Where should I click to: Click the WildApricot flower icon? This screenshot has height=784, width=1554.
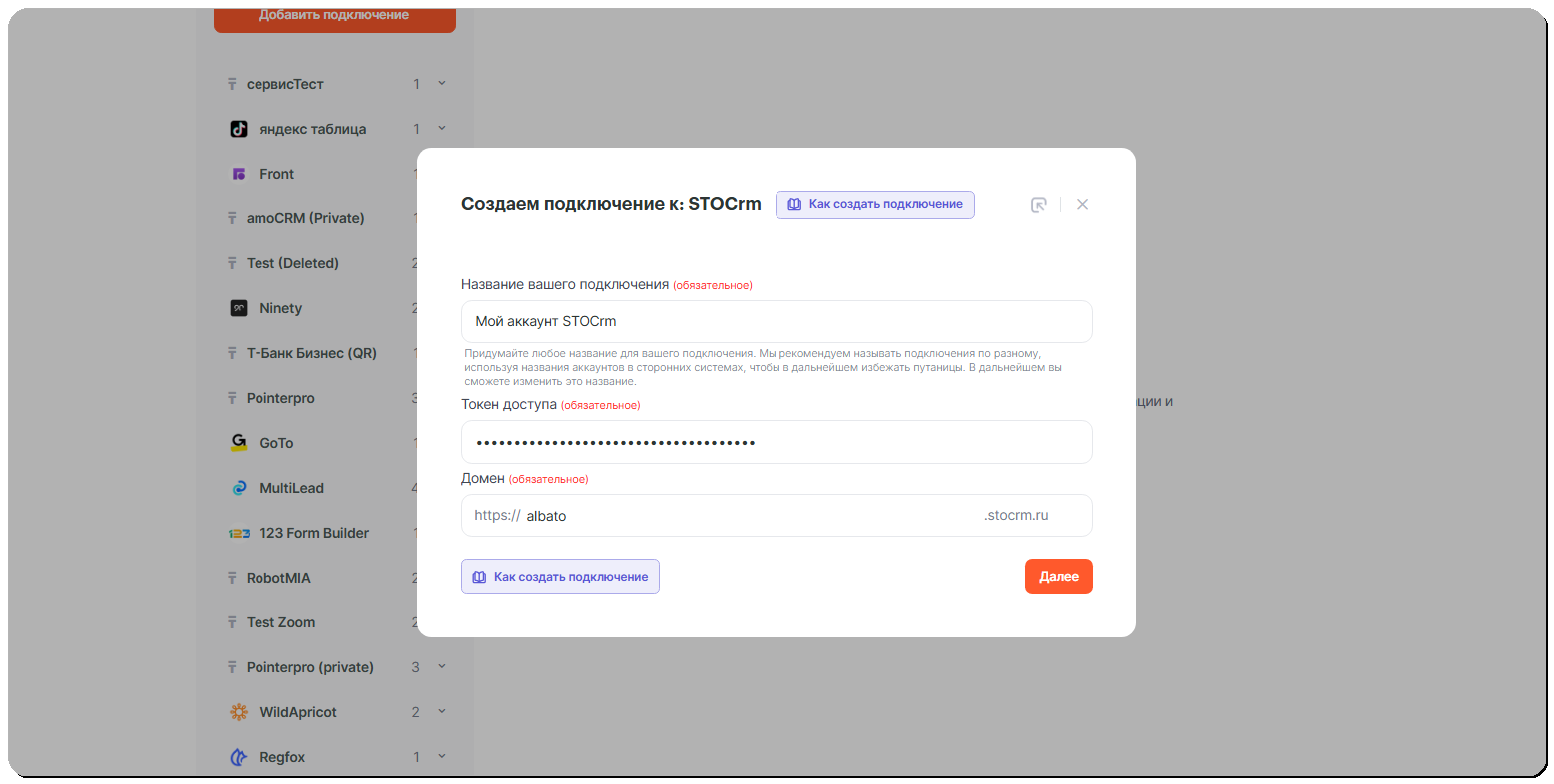238,711
